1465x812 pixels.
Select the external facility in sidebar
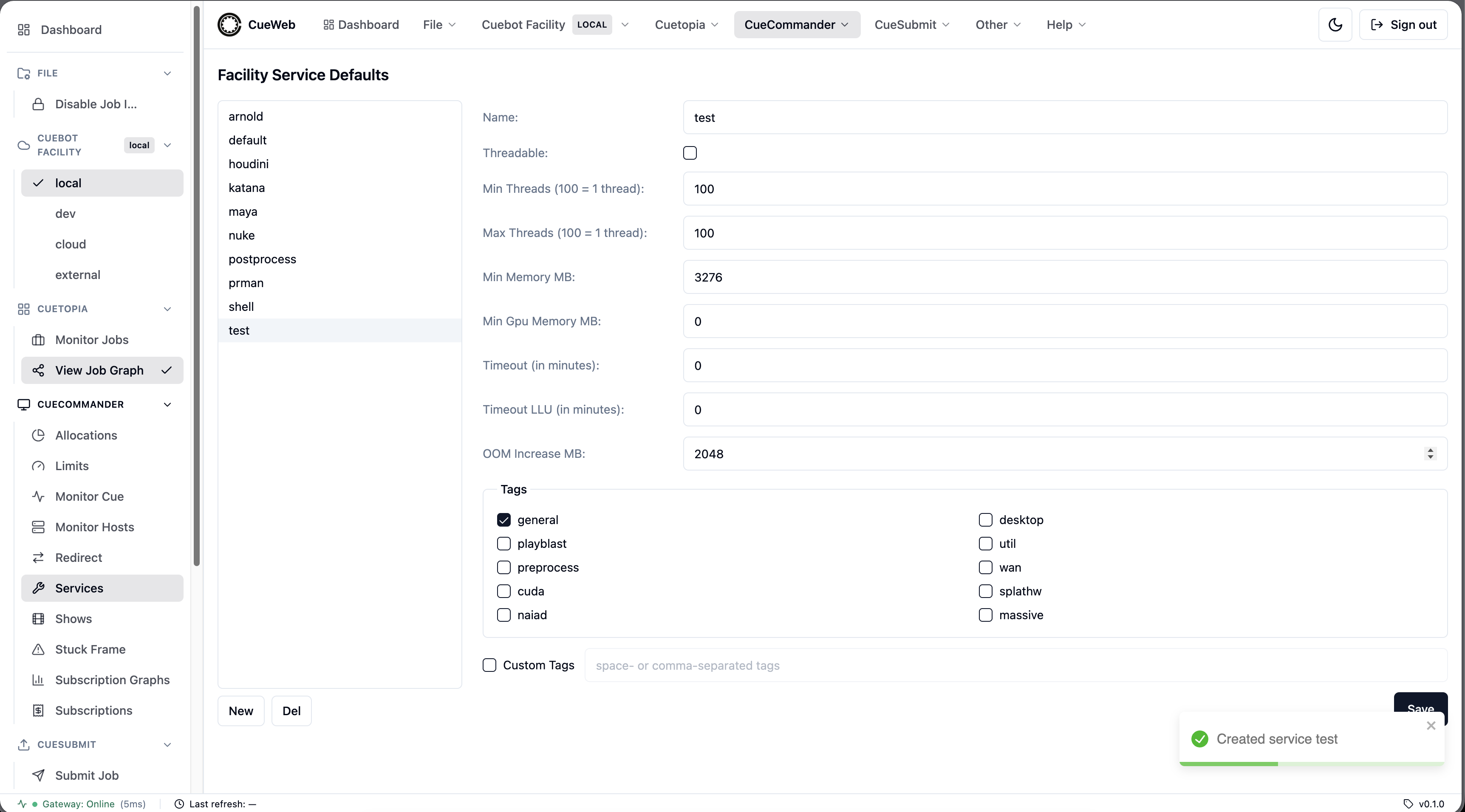pos(102,275)
